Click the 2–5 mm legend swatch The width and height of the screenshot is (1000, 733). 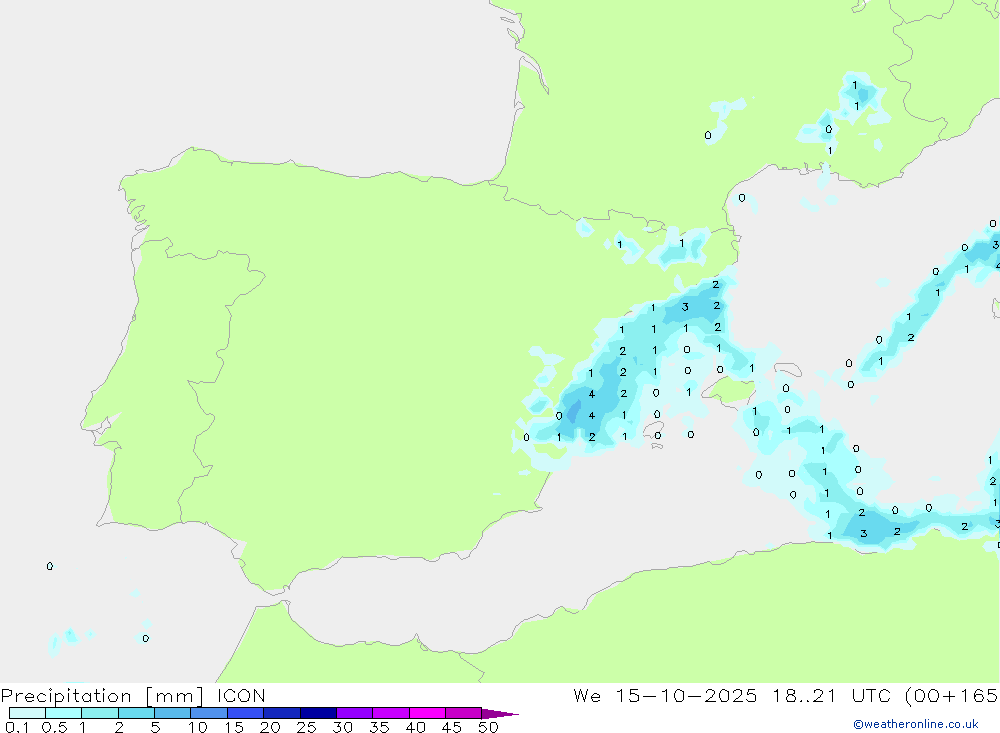pyautogui.click(x=136, y=713)
